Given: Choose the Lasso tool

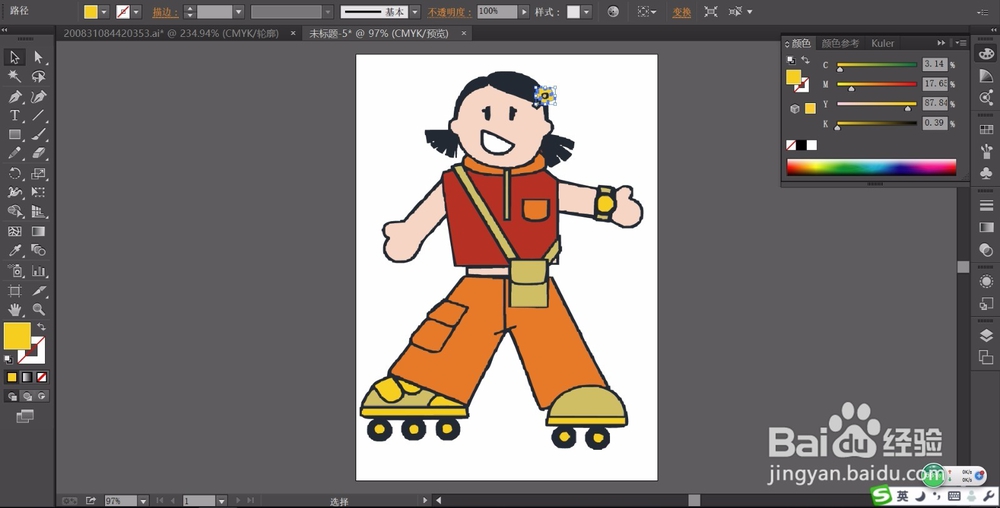Looking at the screenshot, I should pyautogui.click(x=38, y=76).
